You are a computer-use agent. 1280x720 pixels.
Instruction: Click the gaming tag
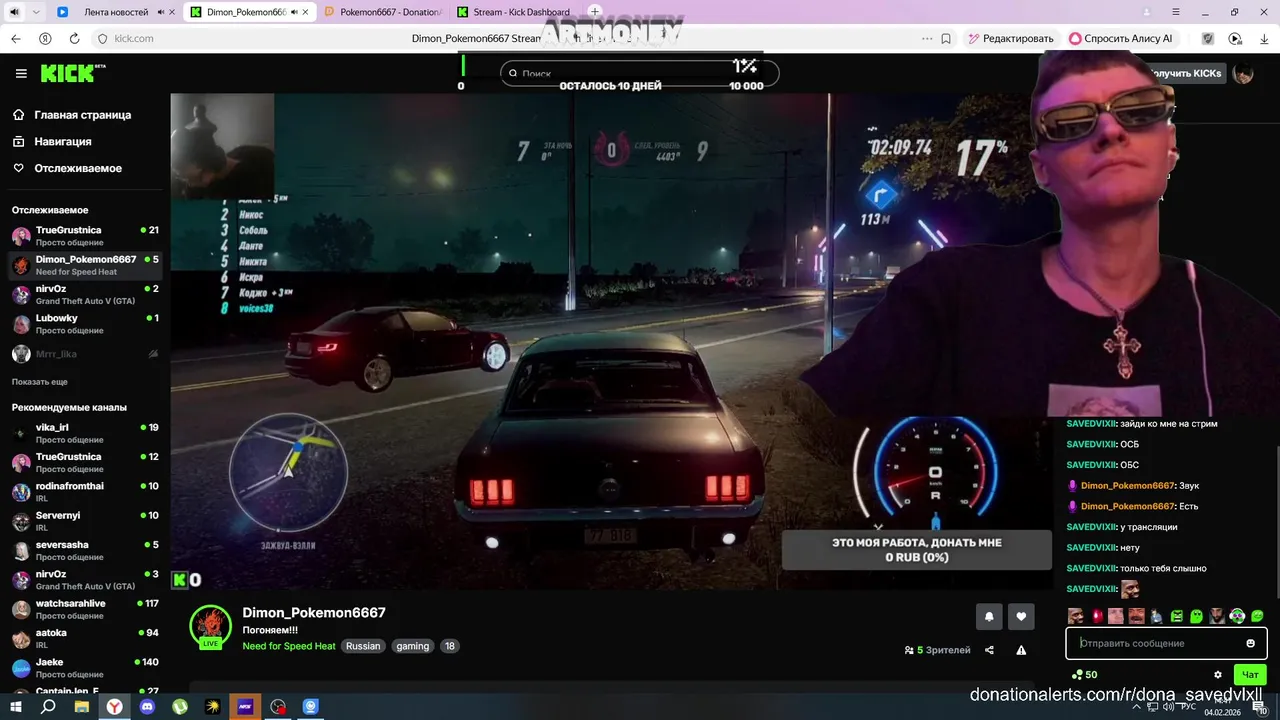pyautogui.click(x=412, y=646)
